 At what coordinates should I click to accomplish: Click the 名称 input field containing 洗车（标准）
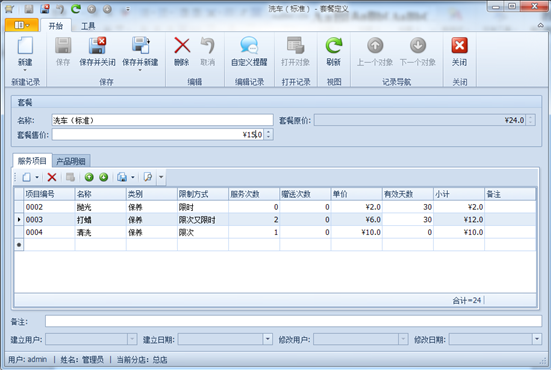[162, 120]
